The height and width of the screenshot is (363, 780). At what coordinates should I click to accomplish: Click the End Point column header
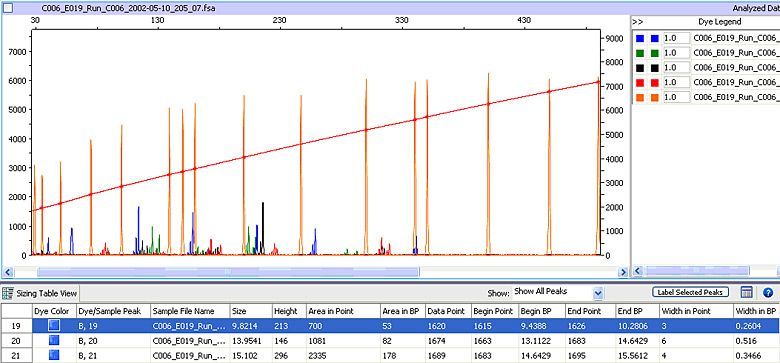tap(590, 311)
